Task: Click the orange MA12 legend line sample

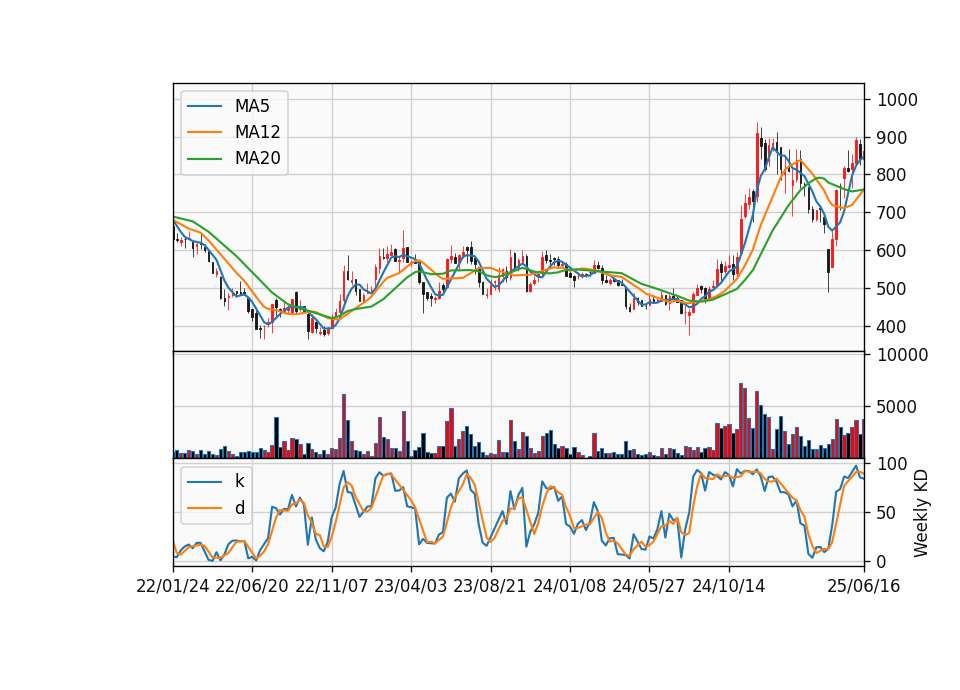Action: coord(204,132)
